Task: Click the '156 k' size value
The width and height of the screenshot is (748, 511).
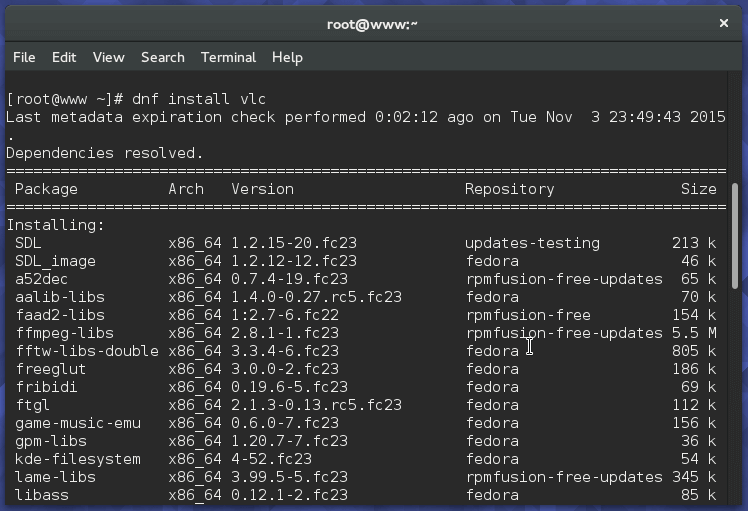Action: (x=694, y=423)
